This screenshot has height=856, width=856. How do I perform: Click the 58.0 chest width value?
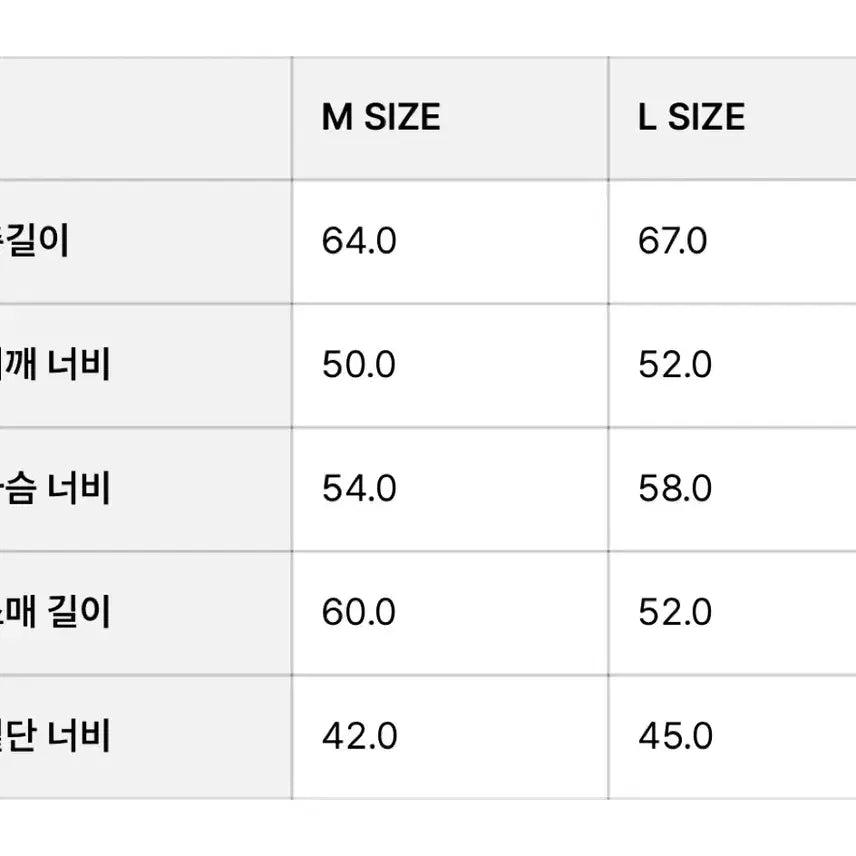tap(675, 489)
